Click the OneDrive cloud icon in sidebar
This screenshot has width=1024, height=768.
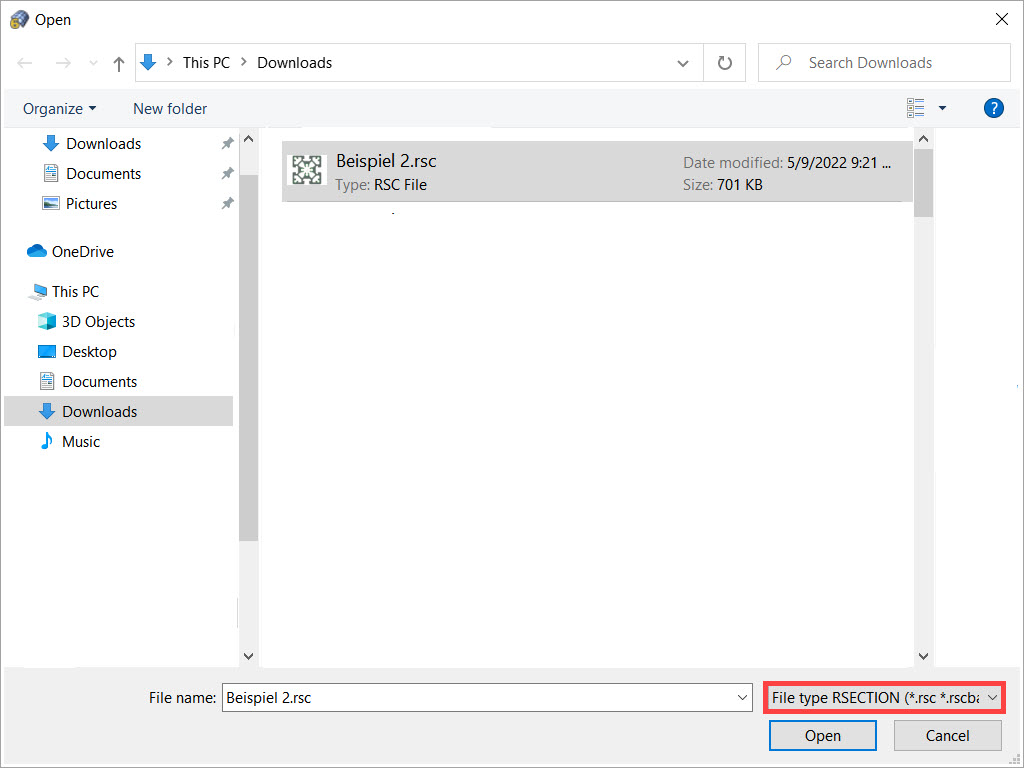pyautogui.click(x=37, y=251)
